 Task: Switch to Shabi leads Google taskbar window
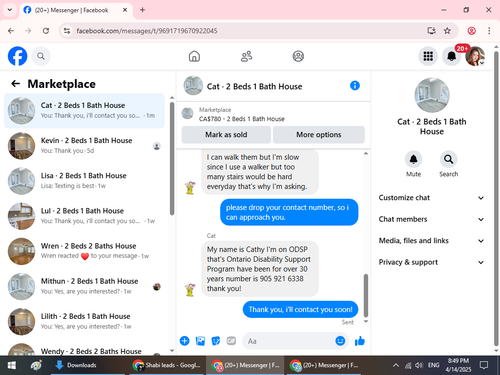tap(167, 365)
